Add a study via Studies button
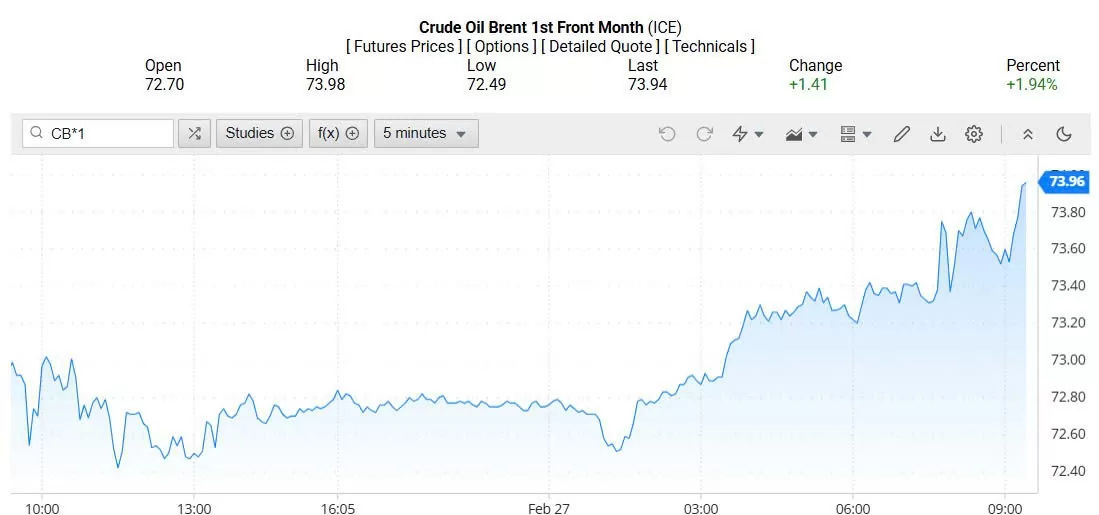The image size is (1099, 515). [259, 133]
